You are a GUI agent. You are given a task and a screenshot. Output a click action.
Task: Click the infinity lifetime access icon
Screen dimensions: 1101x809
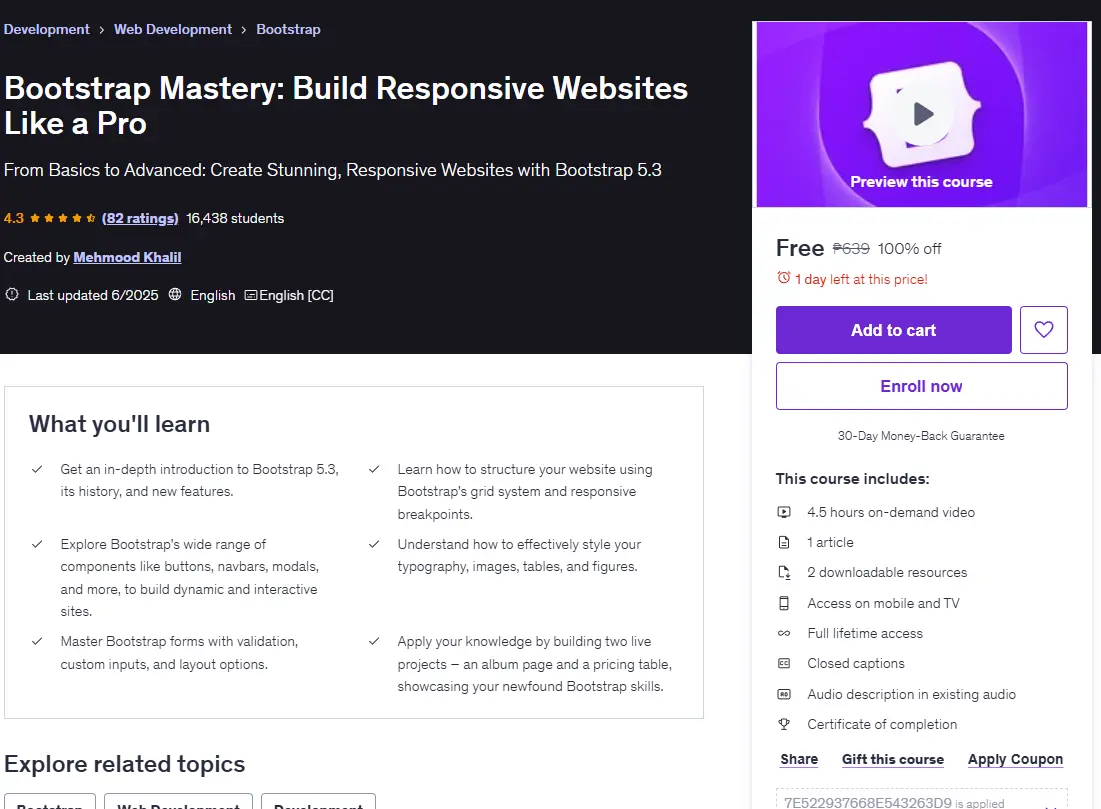[784, 633]
